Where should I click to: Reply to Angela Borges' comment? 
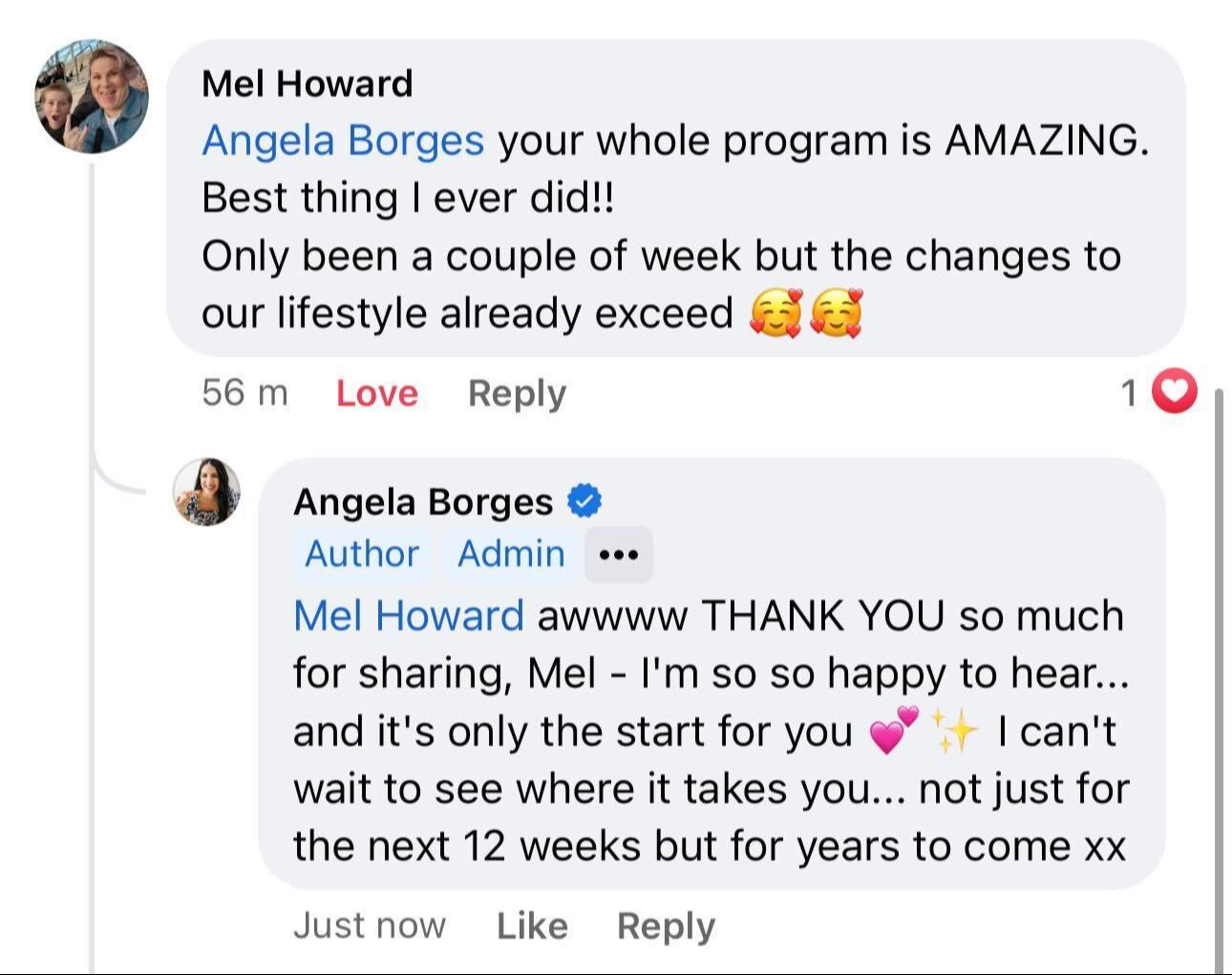666,925
